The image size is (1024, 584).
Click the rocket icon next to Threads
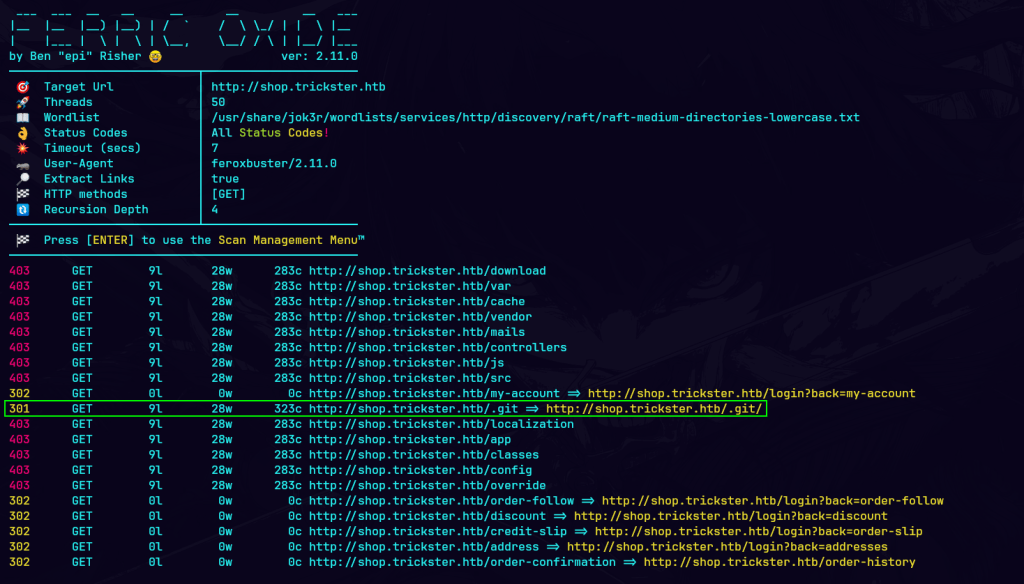tap(22, 102)
